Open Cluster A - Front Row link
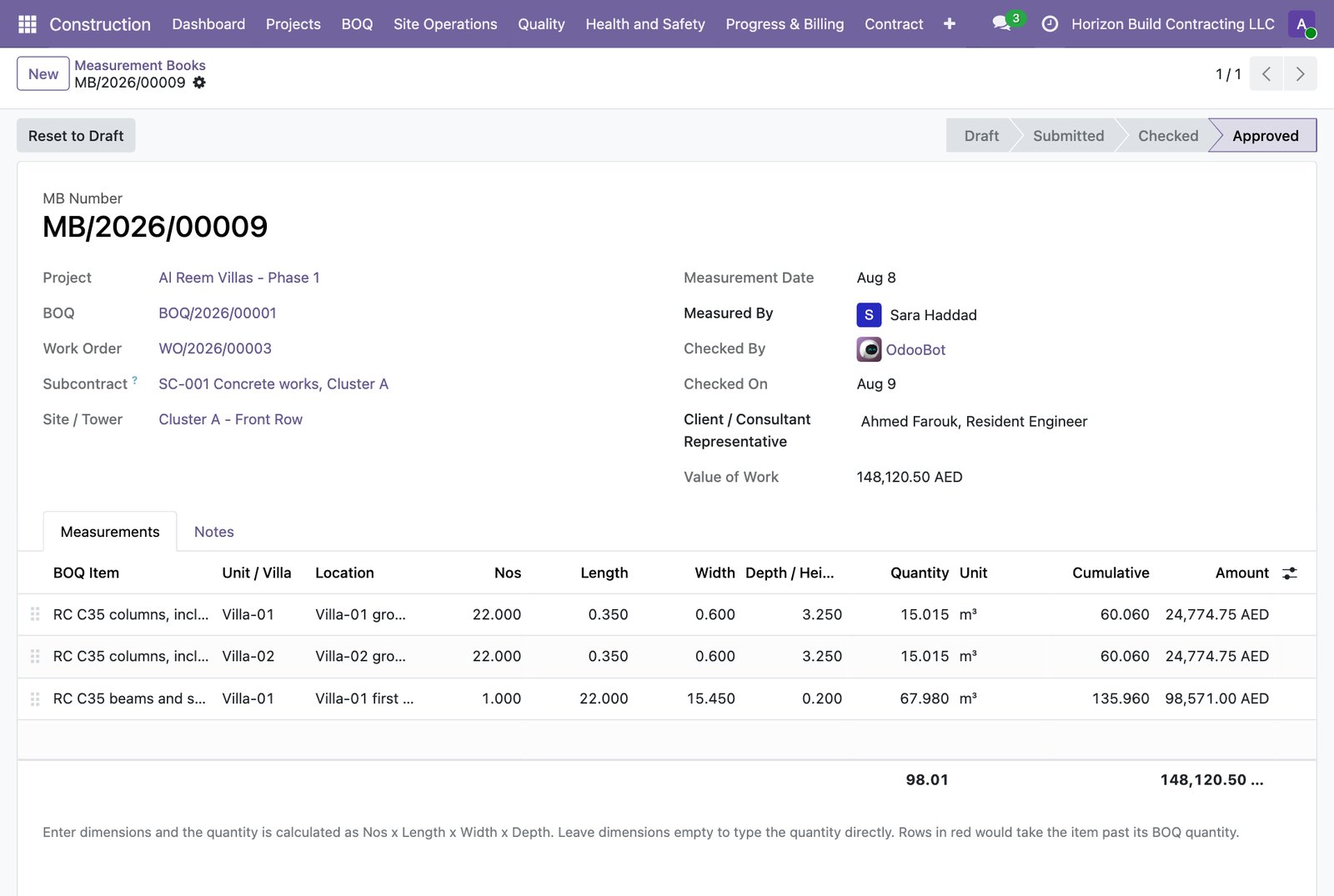 (x=231, y=419)
